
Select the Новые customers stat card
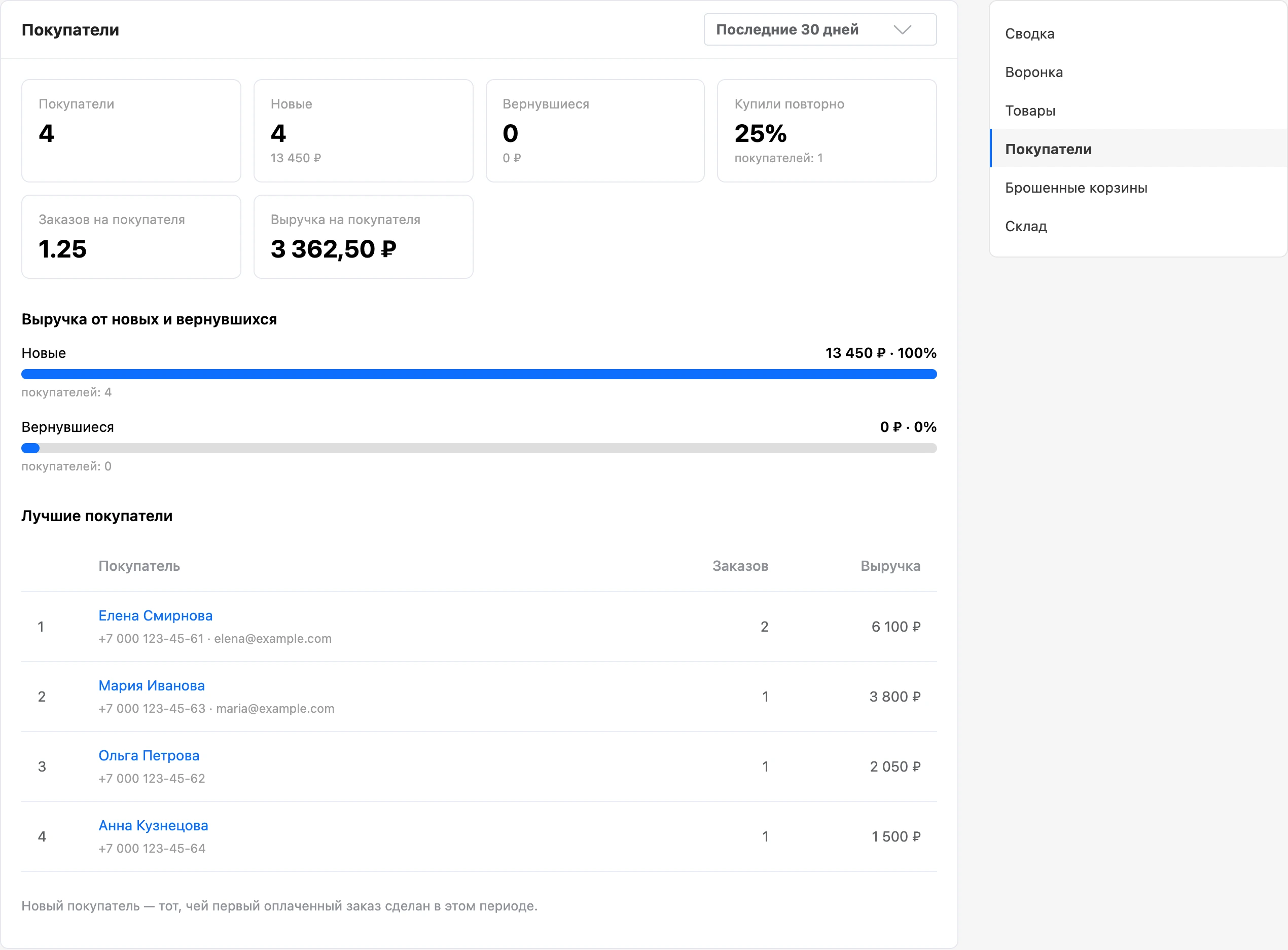(363, 131)
